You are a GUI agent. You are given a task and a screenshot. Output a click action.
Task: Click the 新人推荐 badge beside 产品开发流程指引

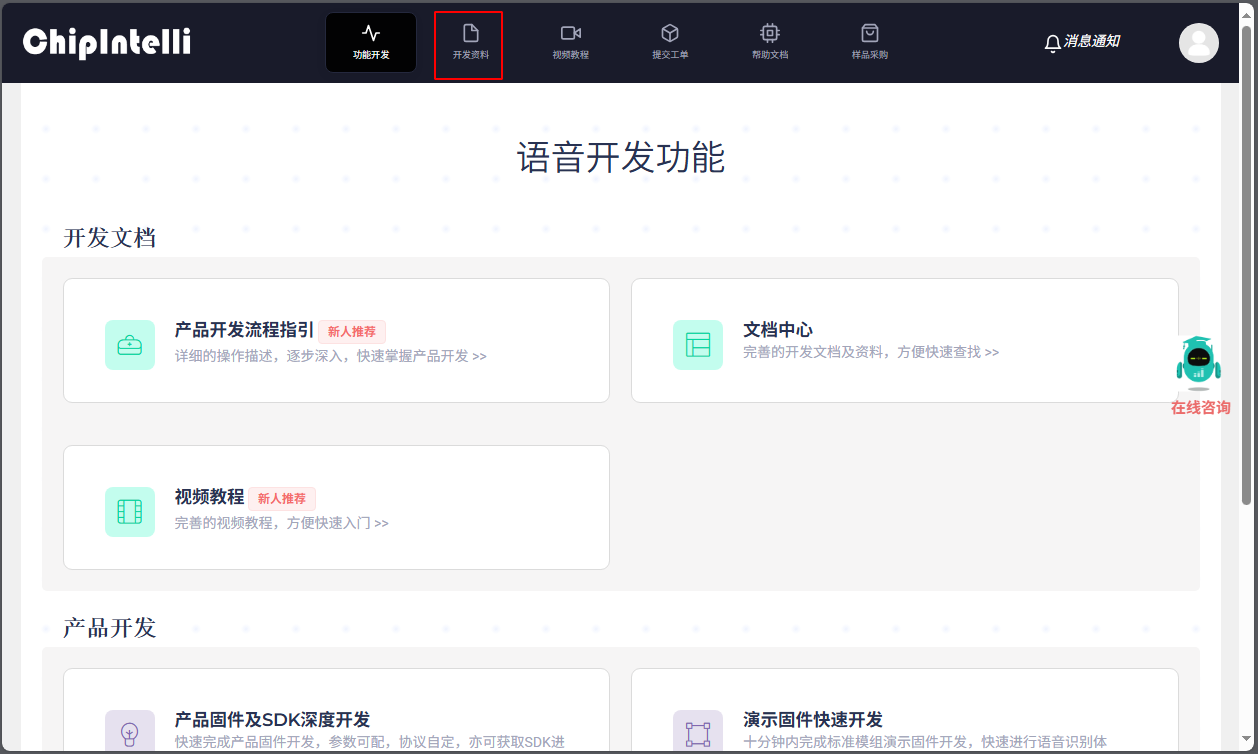[x=352, y=332]
